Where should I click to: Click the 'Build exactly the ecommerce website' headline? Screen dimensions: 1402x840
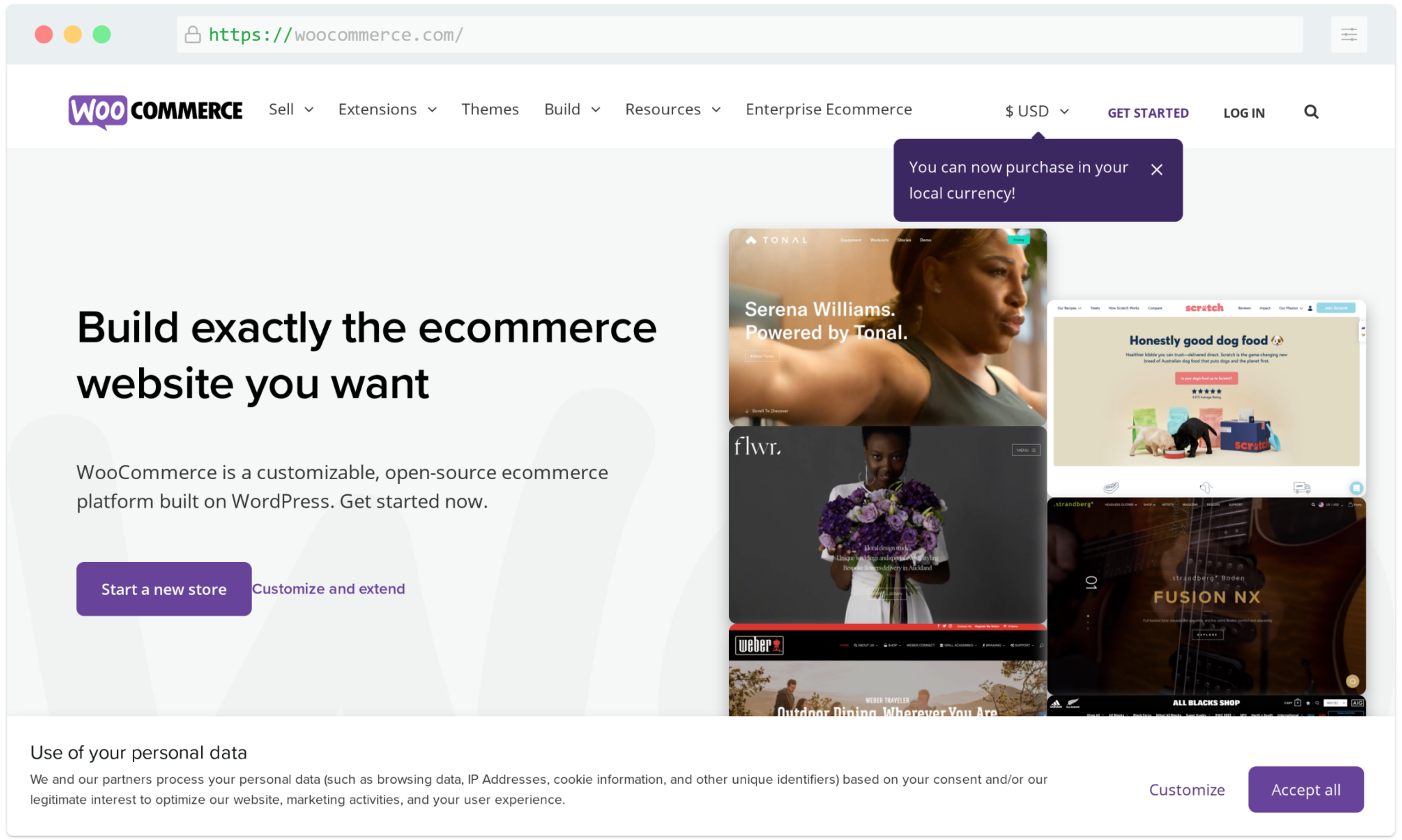(366, 355)
